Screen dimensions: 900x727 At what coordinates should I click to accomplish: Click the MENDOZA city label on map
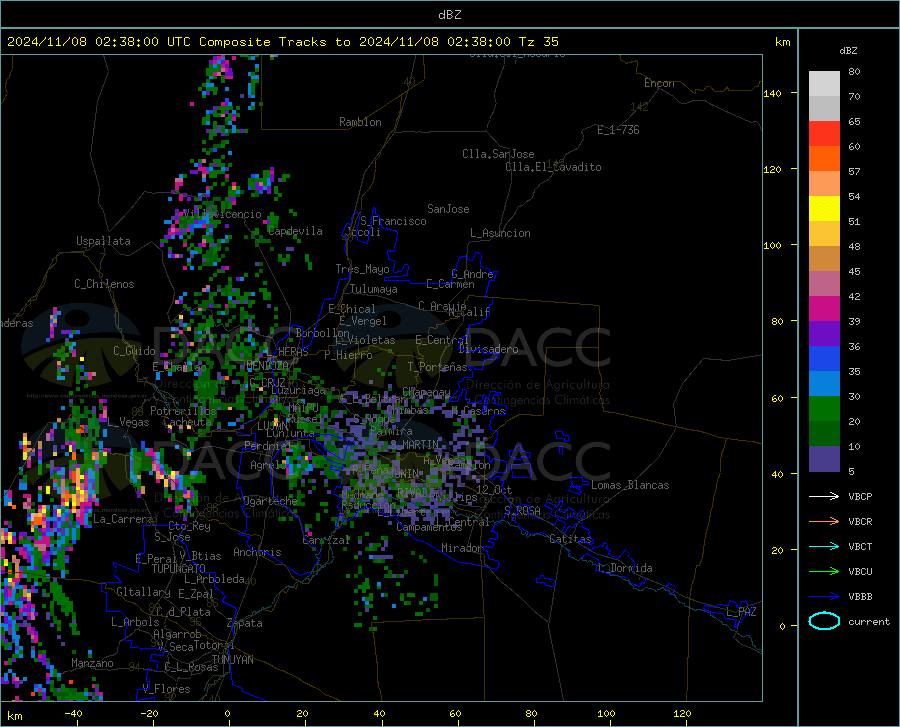[267, 366]
